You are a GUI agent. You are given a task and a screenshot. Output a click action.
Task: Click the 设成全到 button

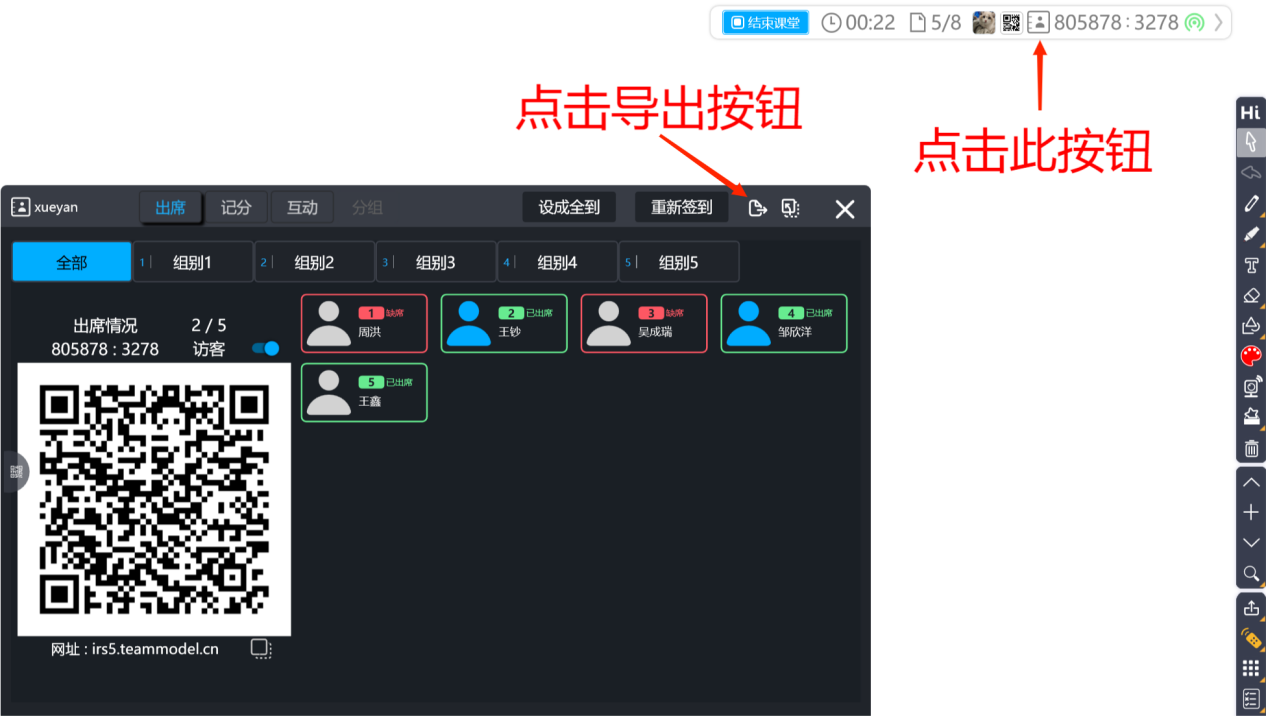click(x=569, y=208)
